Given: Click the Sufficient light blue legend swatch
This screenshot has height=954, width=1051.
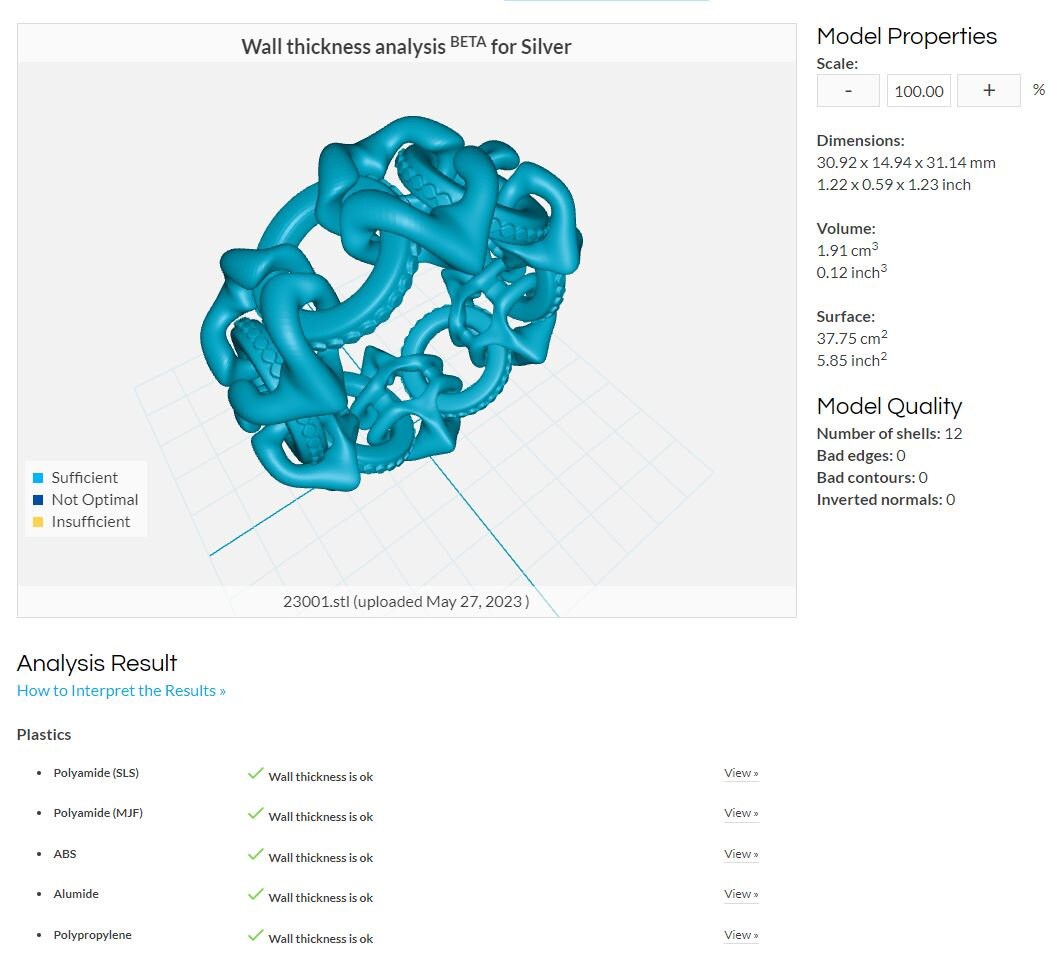Looking at the screenshot, I should point(38,478).
